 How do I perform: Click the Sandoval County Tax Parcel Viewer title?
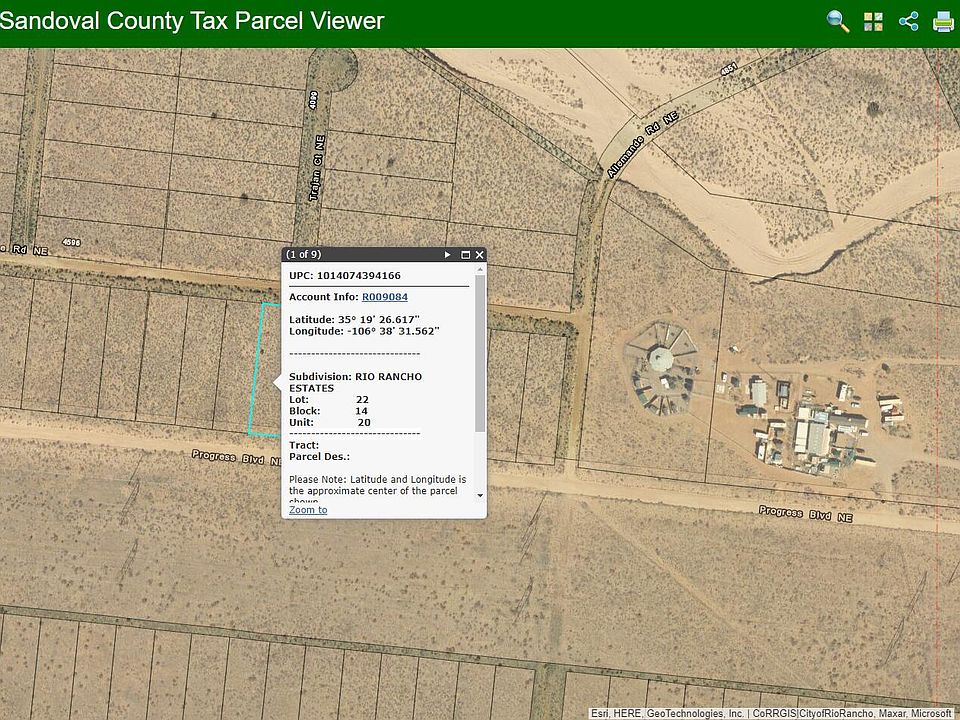(x=192, y=22)
